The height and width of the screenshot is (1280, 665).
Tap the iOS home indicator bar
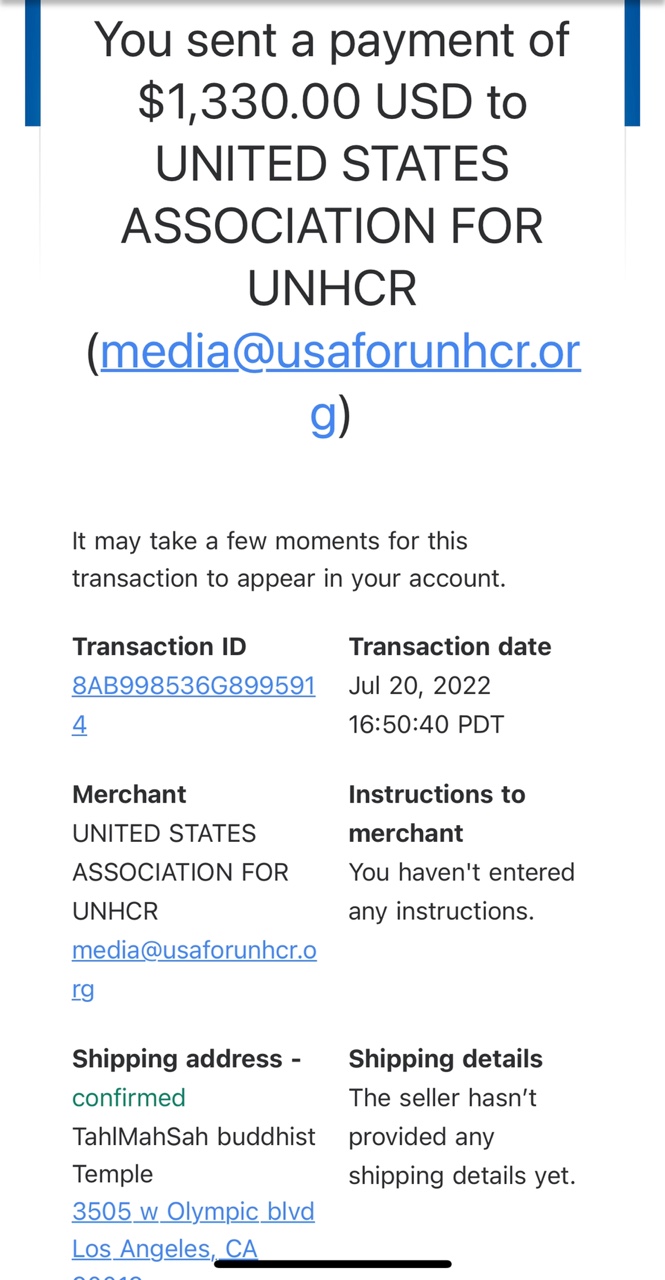click(333, 1265)
